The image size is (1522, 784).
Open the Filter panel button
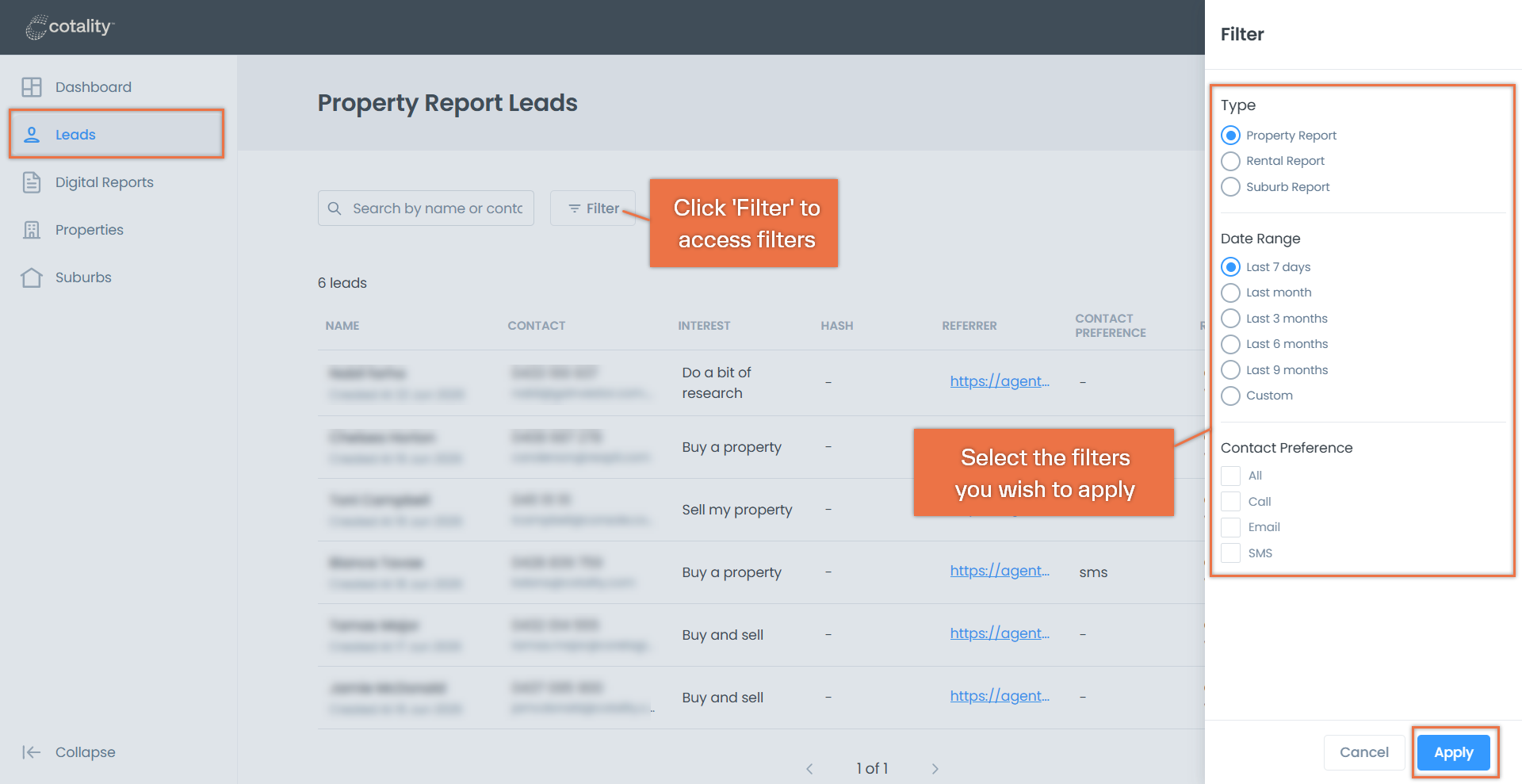(x=593, y=208)
